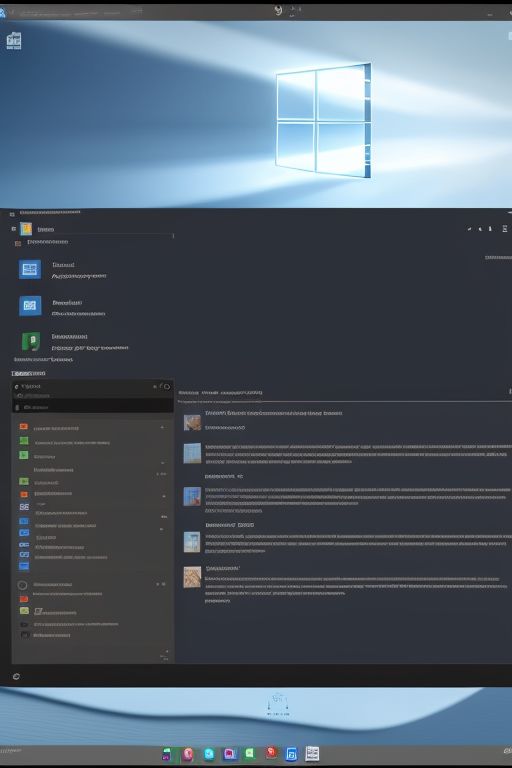Open the green taskbar app icon
Image resolution: width=512 pixels, height=768 pixels.
(250, 753)
